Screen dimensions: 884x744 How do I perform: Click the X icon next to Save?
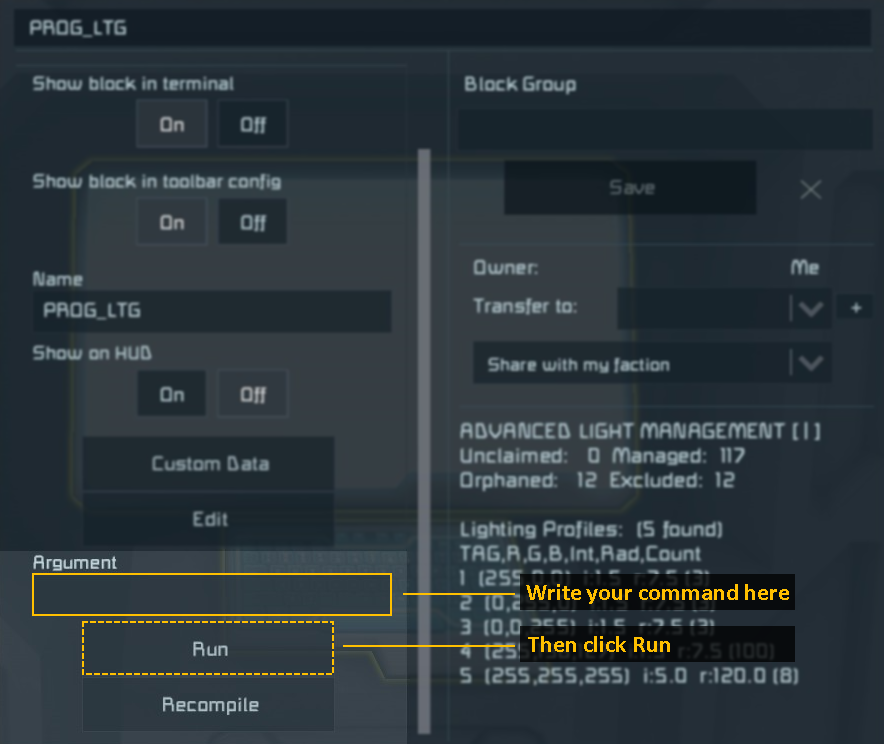[x=810, y=189]
